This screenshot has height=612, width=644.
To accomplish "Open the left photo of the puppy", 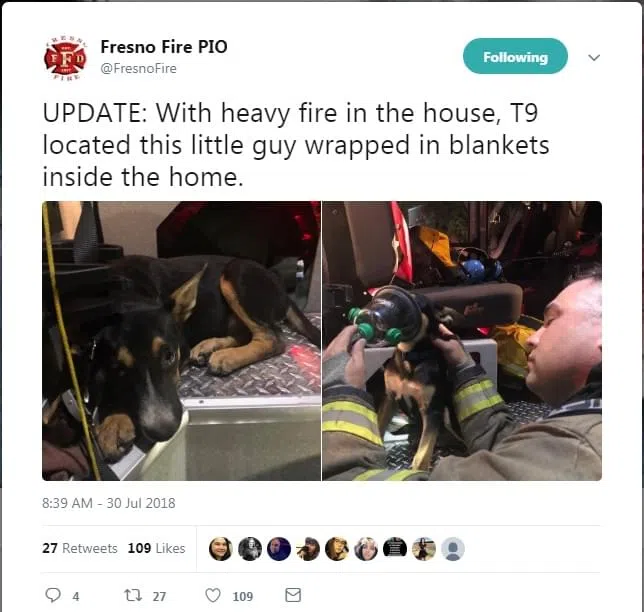I will tap(181, 341).
